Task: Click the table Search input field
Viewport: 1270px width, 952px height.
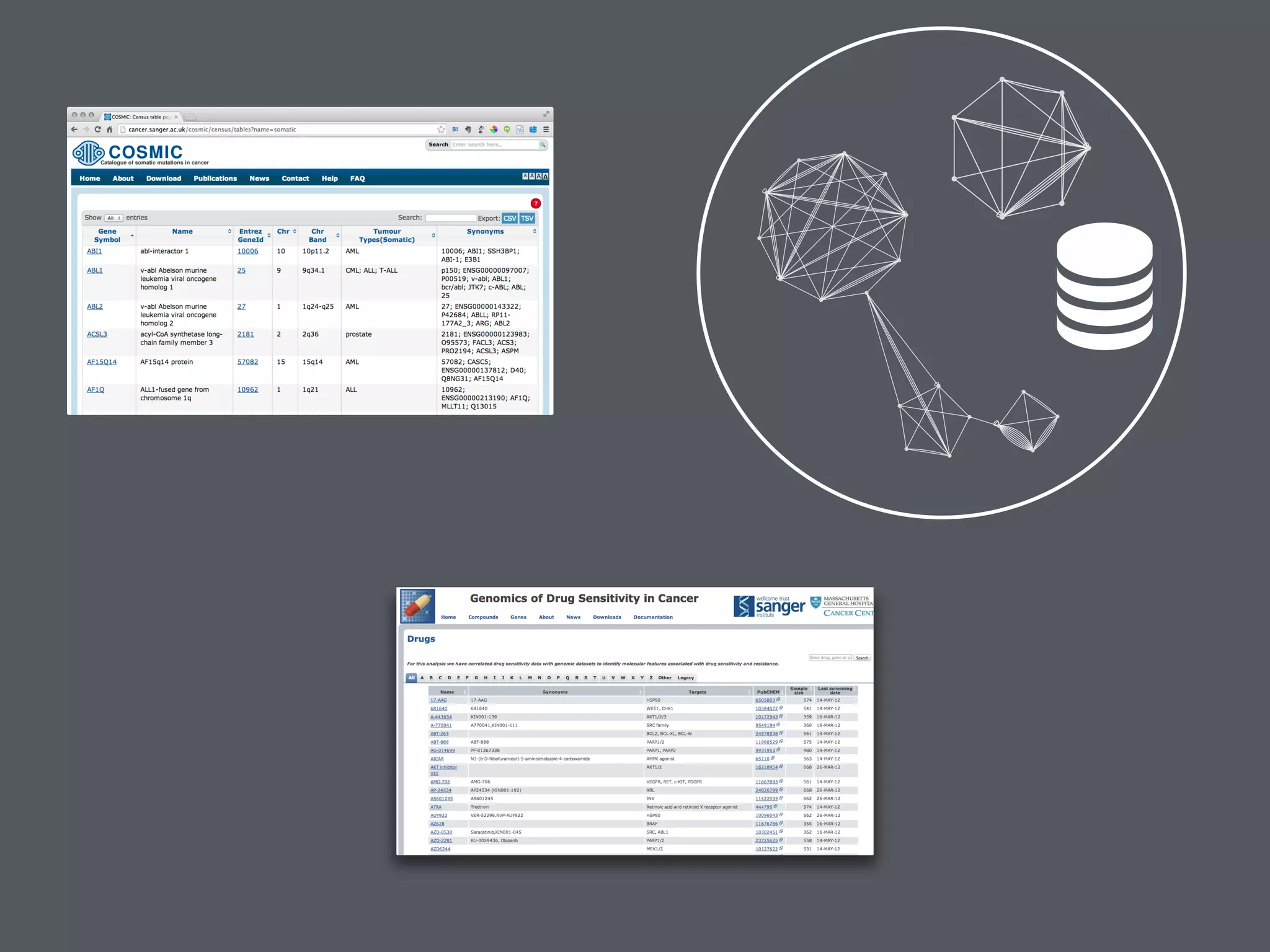Action: coord(450,218)
